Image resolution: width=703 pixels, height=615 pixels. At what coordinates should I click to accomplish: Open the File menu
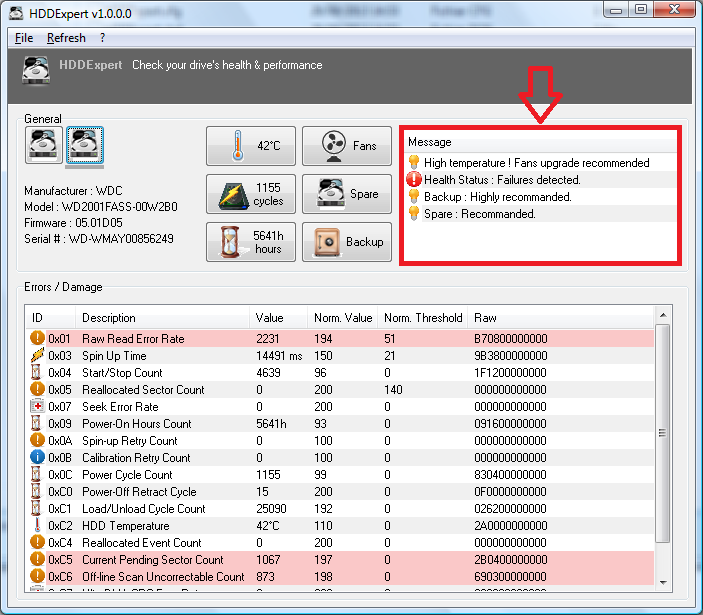[24, 38]
